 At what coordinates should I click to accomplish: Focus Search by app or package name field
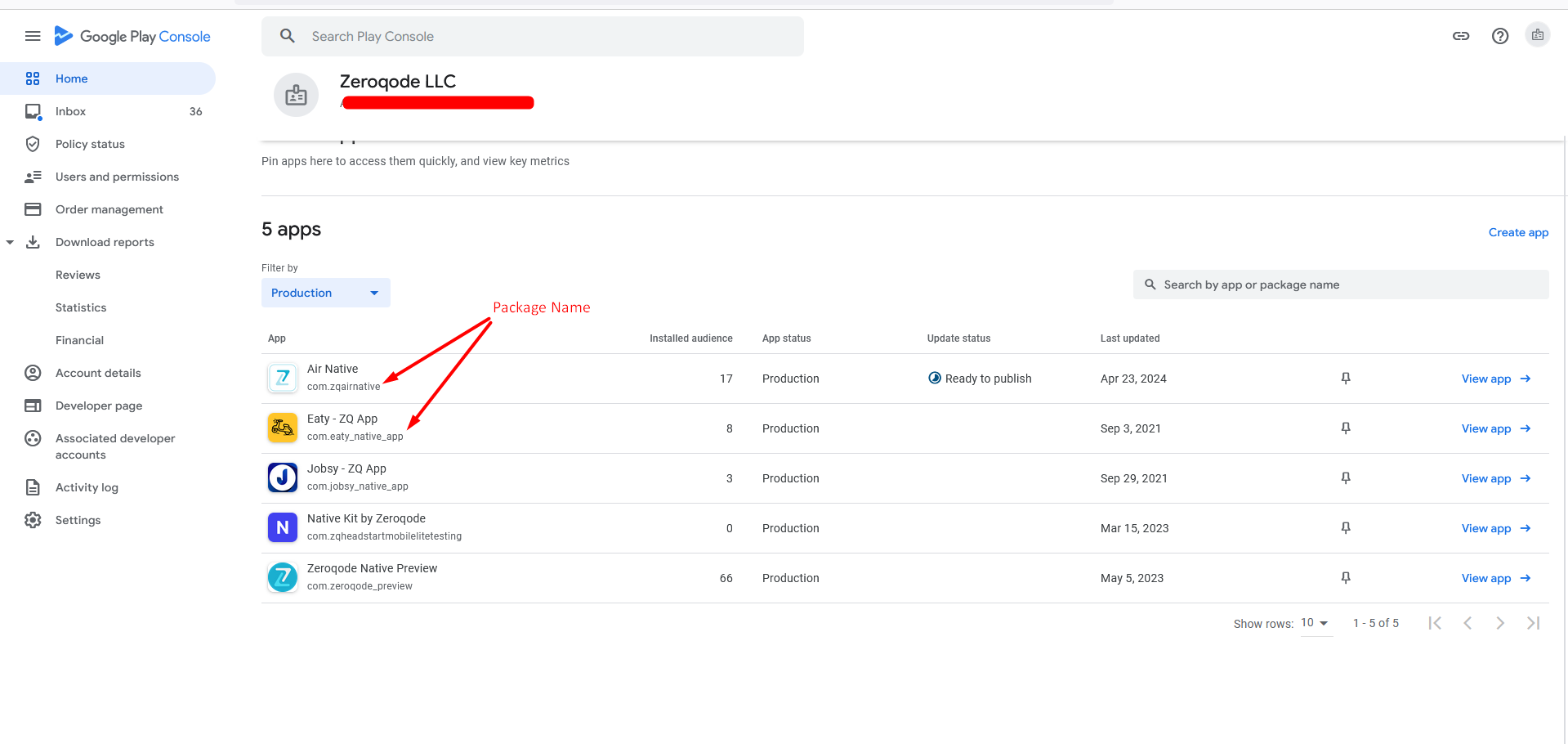click(x=1341, y=285)
